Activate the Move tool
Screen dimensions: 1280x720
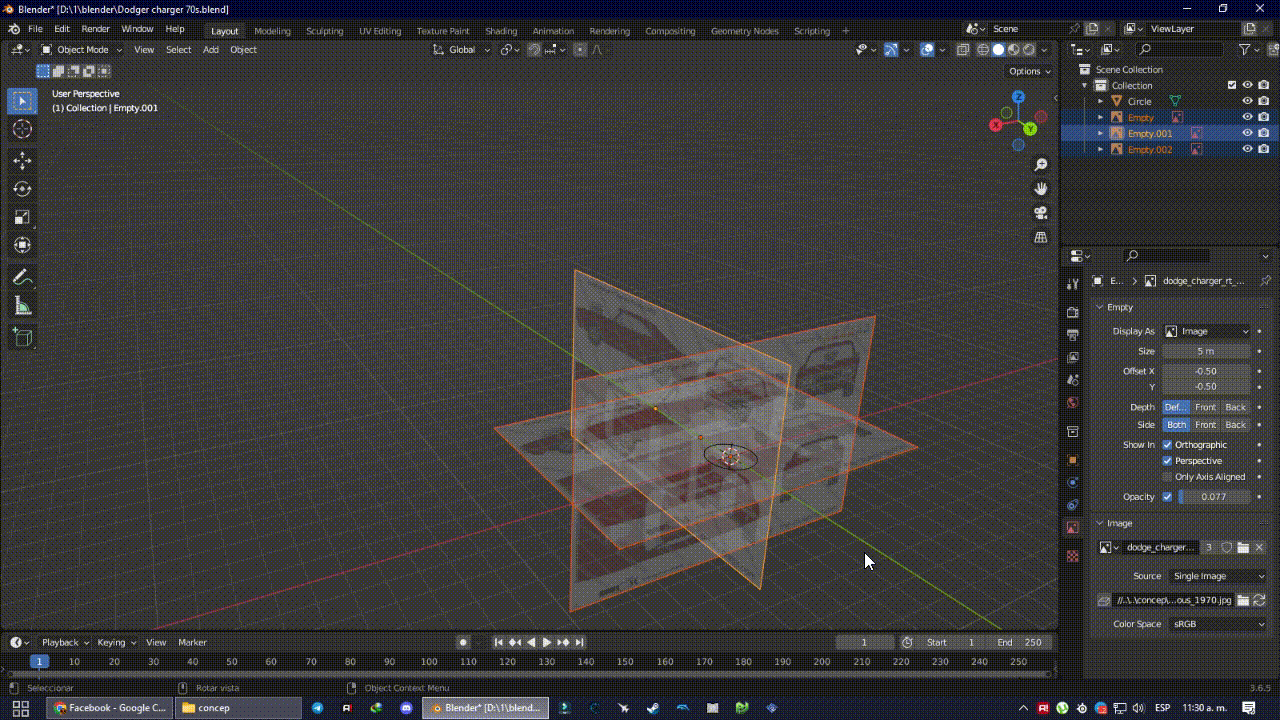pyautogui.click(x=22, y=161)
